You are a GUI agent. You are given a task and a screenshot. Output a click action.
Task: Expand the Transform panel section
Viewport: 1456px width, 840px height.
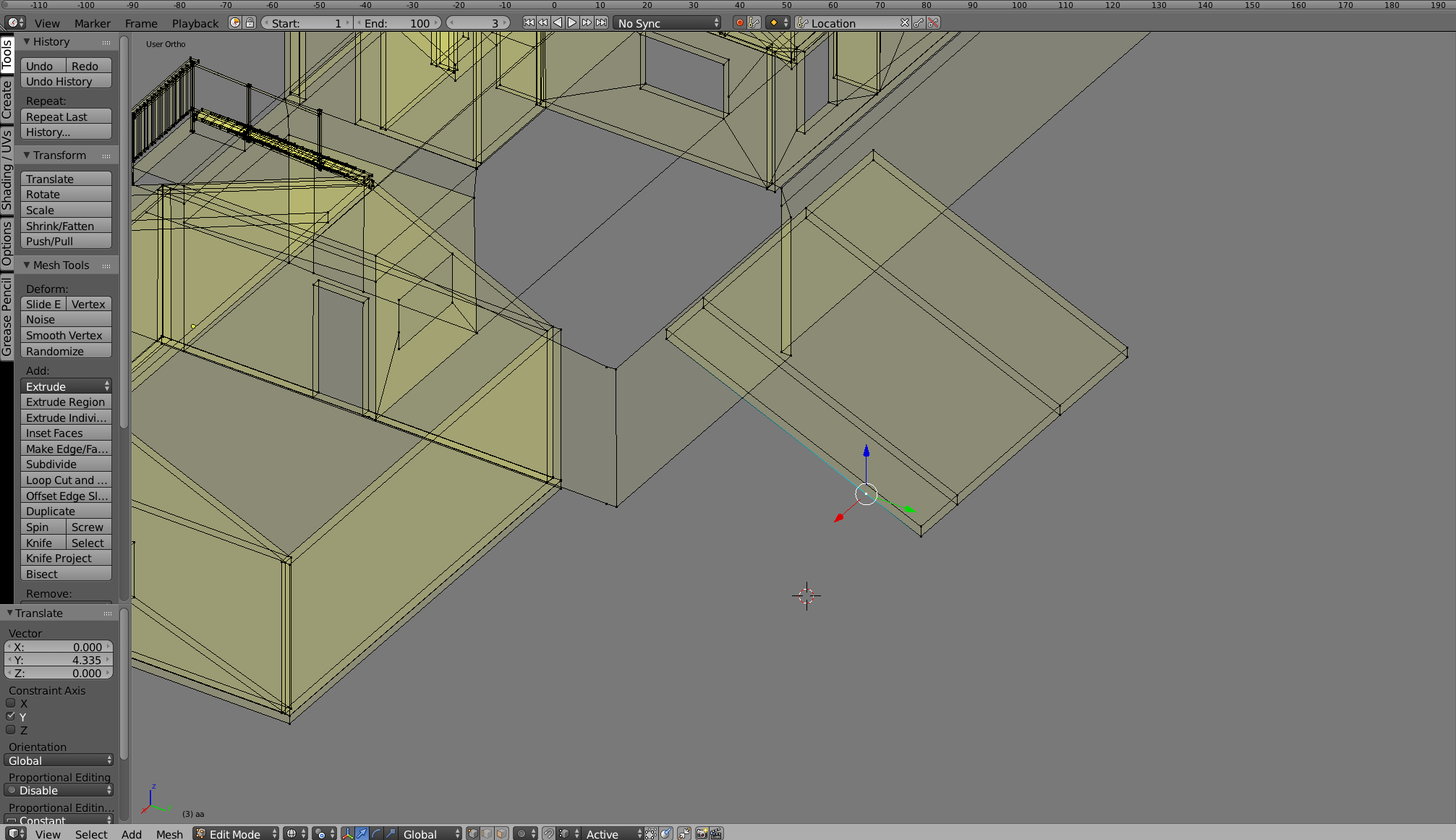[x=57, y=156]
